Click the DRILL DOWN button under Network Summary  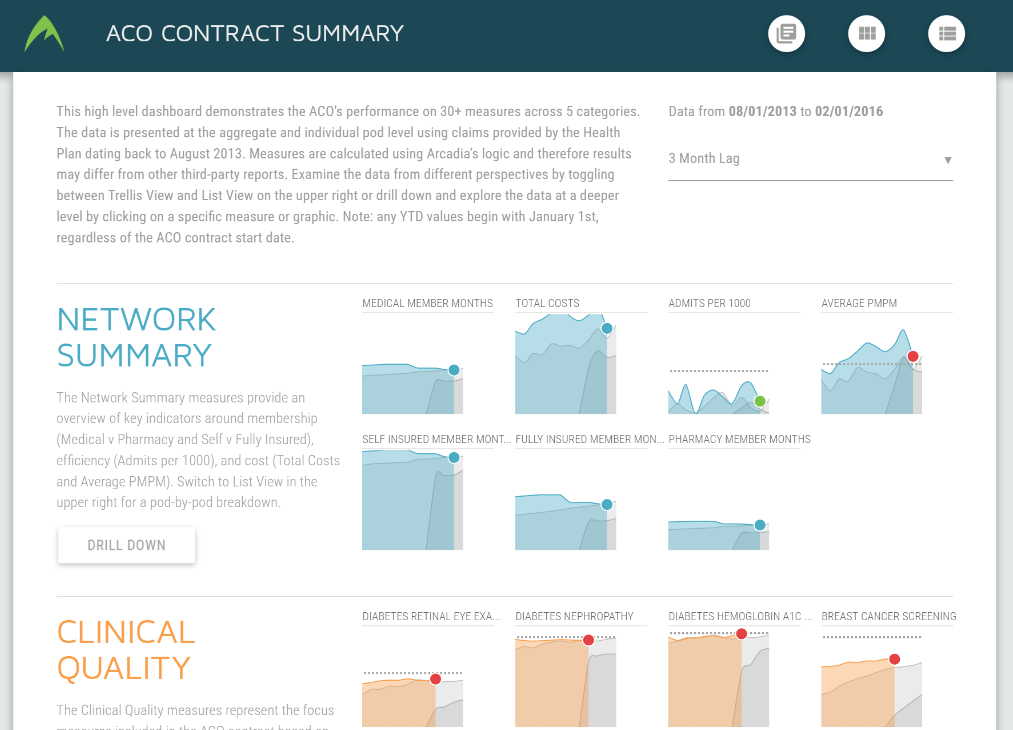coord(126,545)
